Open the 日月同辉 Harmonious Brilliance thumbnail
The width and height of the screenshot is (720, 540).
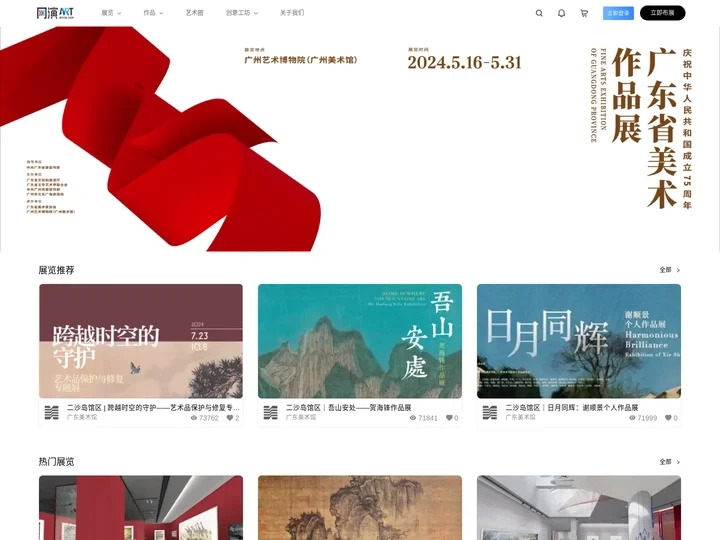[579, 341]
